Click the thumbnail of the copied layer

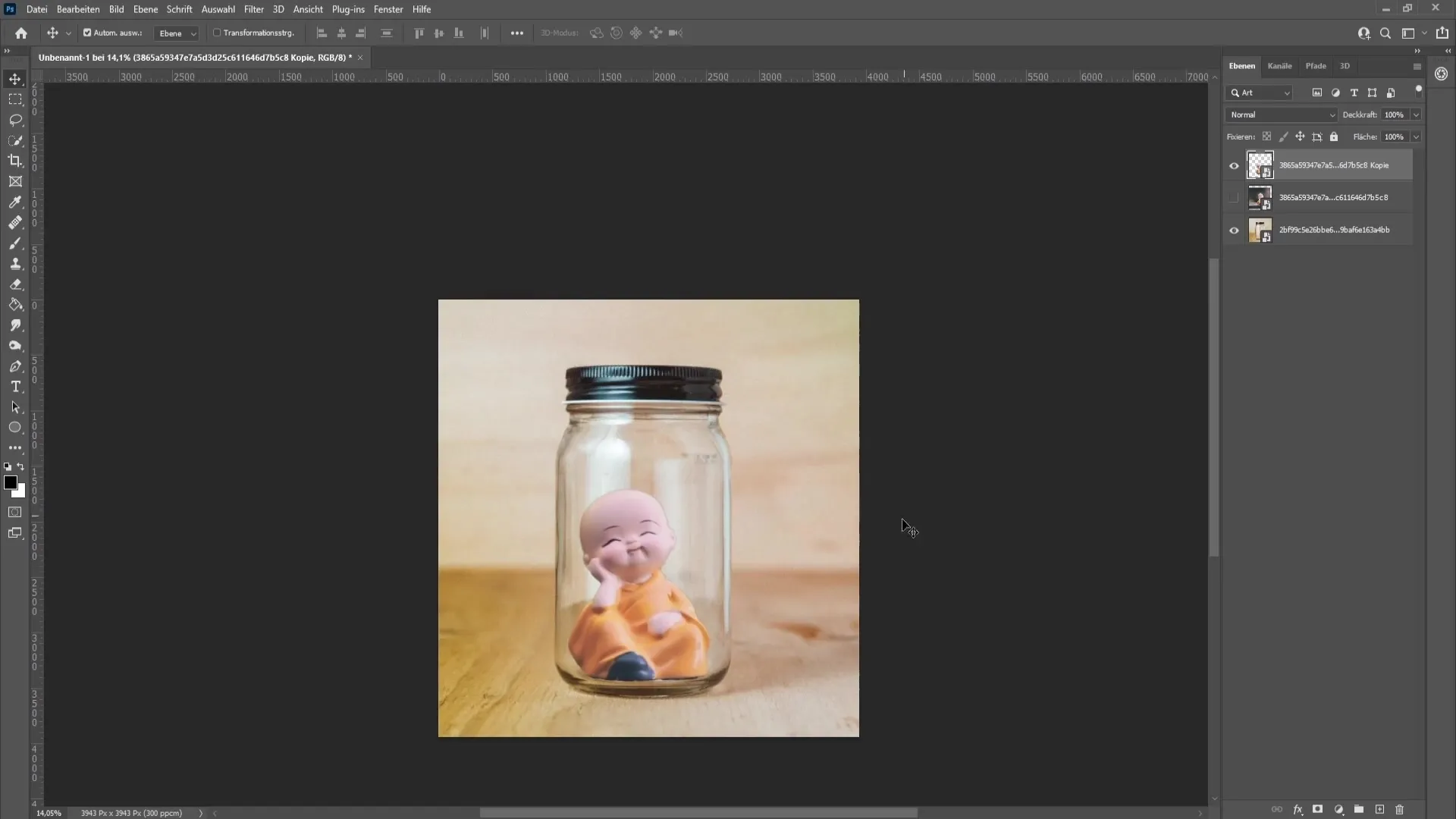[1259, 164]
